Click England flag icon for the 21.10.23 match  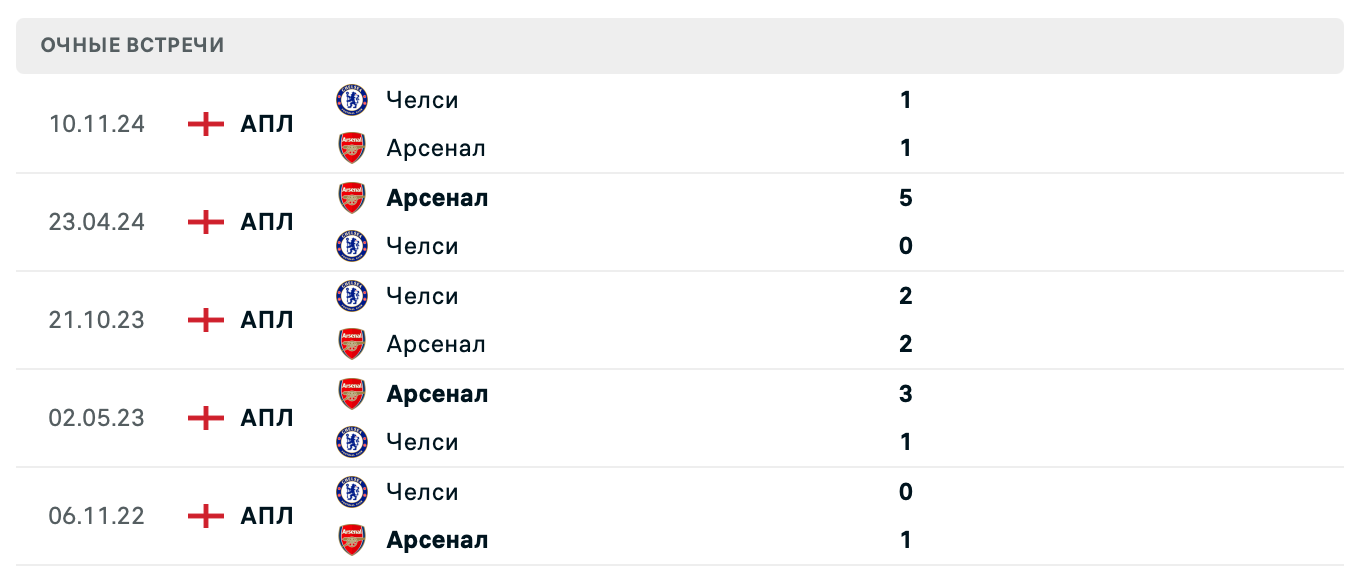(206, 320)
